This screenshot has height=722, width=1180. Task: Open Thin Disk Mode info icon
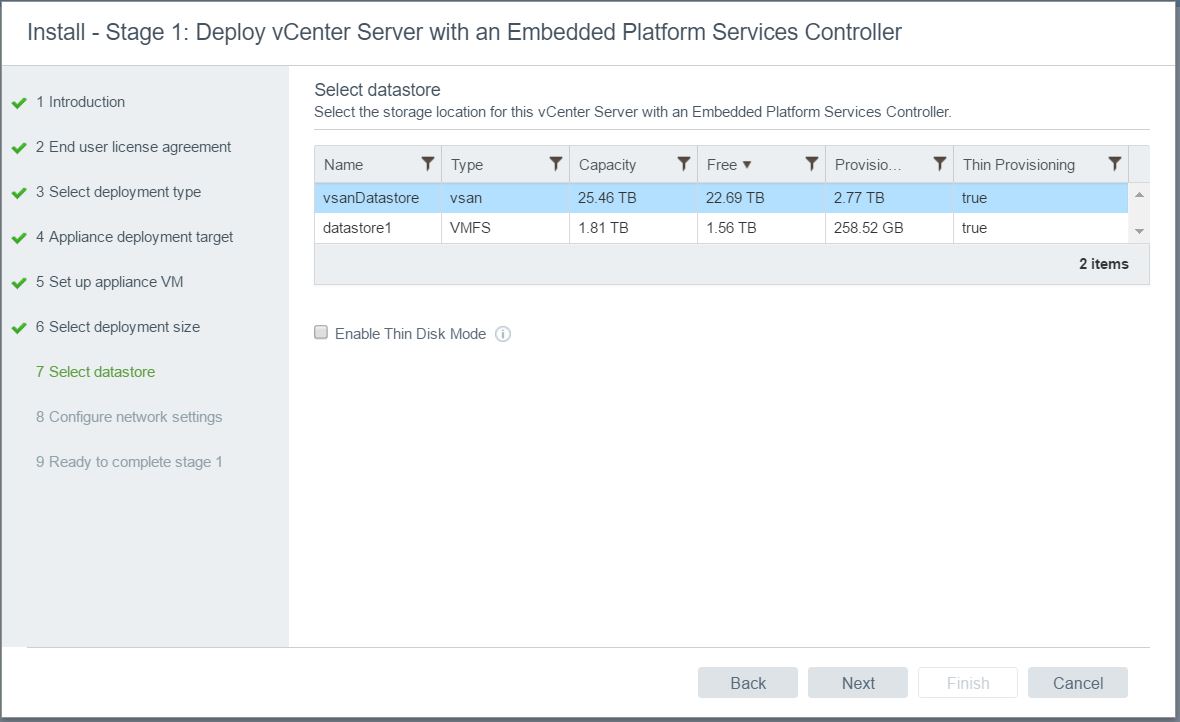(x=503, y=334)
